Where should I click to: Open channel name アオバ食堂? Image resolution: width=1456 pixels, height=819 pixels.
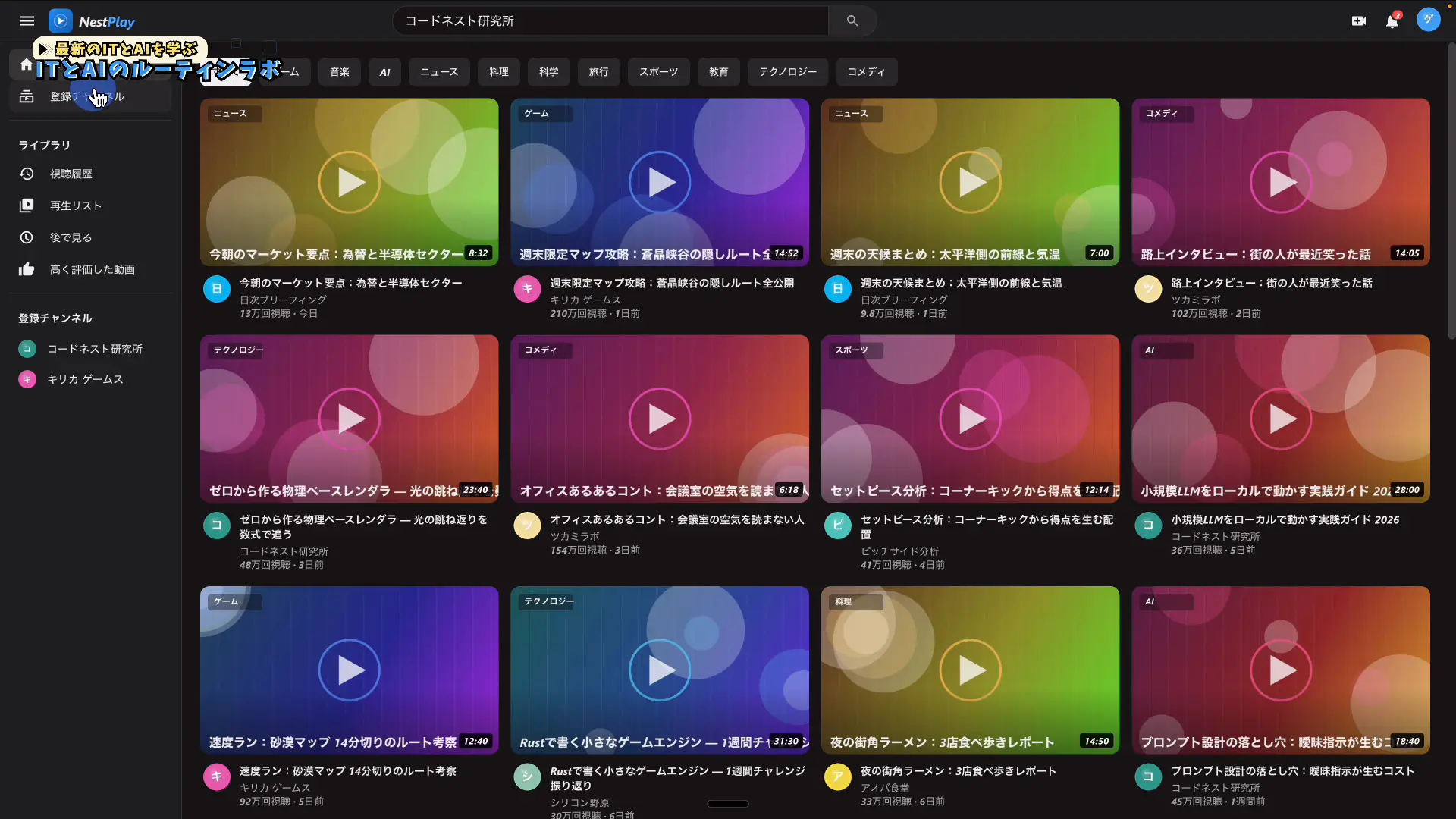(885, 788)
